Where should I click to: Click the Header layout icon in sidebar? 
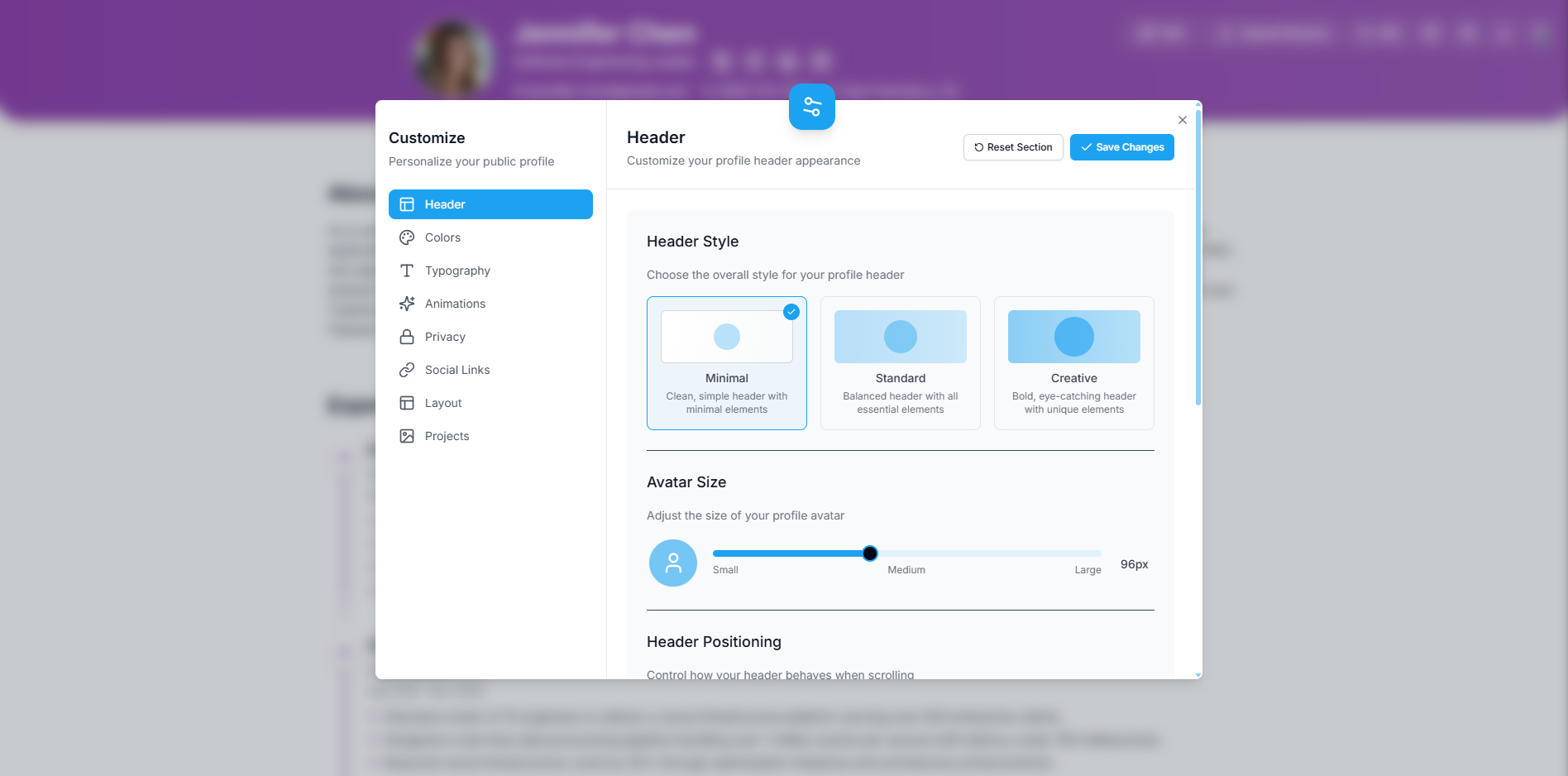point(407,204)
